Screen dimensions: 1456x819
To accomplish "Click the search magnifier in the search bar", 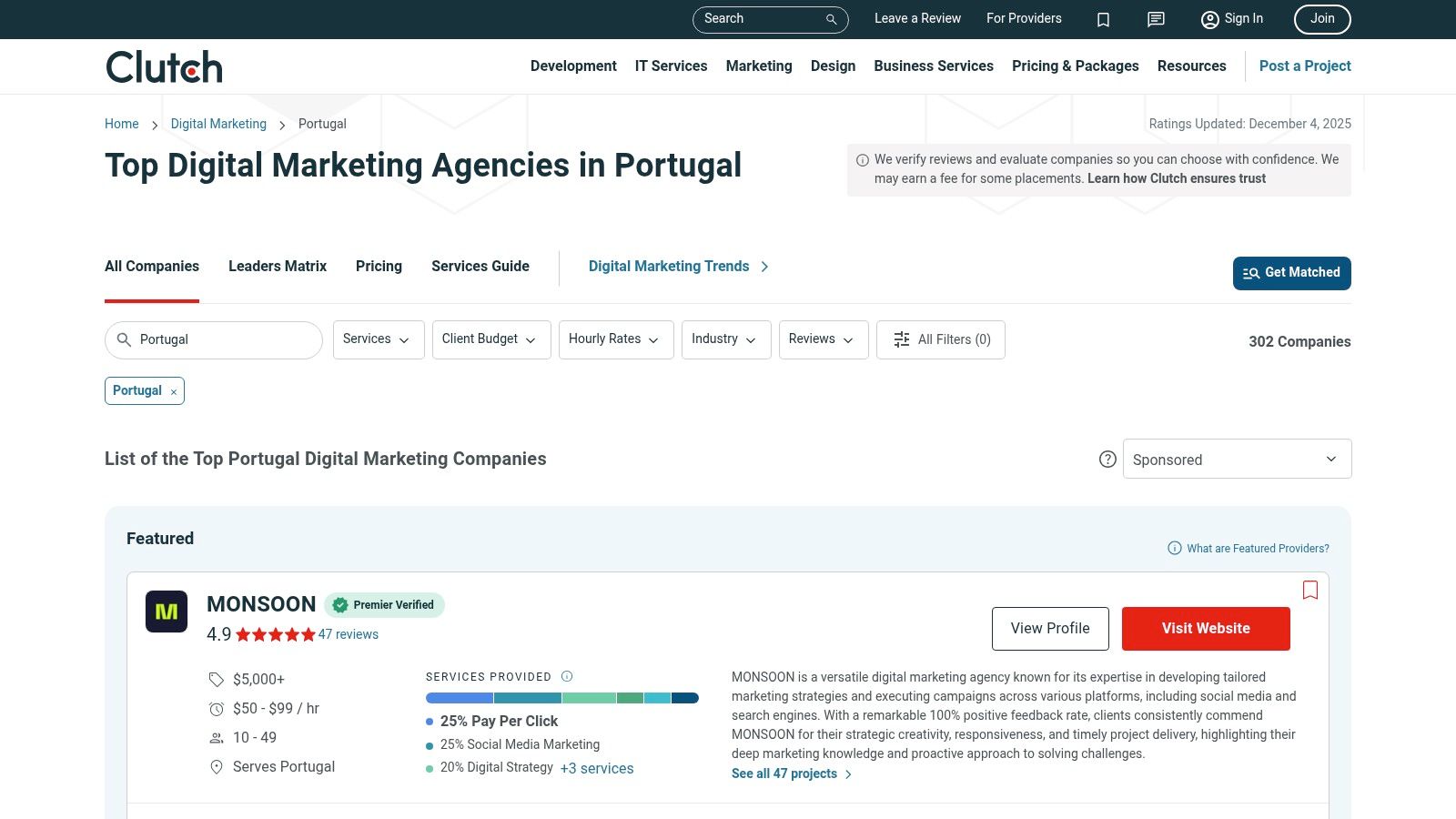I will pyautogui.click(x=830, y=19).
